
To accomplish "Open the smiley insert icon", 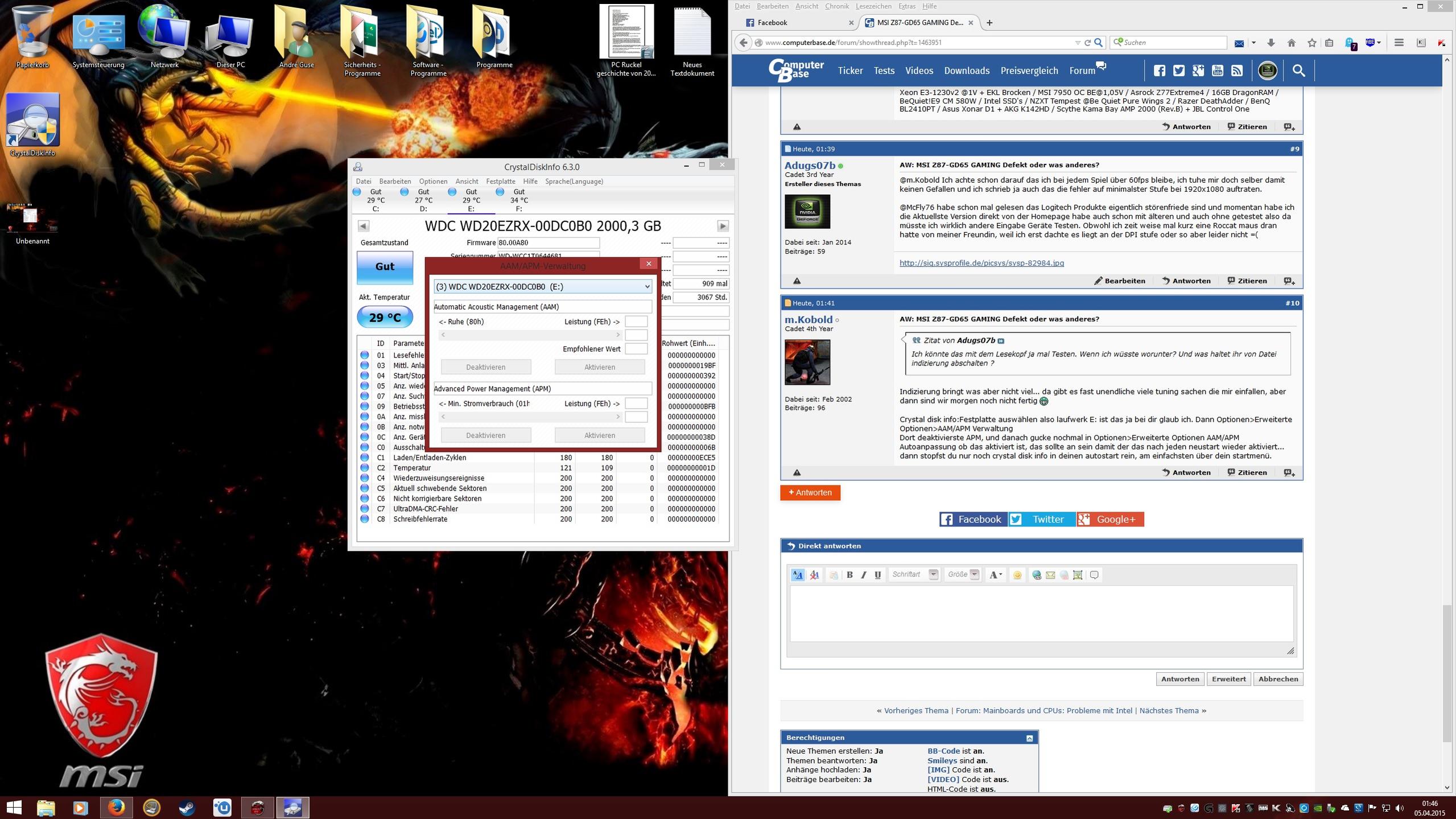I will point(1017,575).
